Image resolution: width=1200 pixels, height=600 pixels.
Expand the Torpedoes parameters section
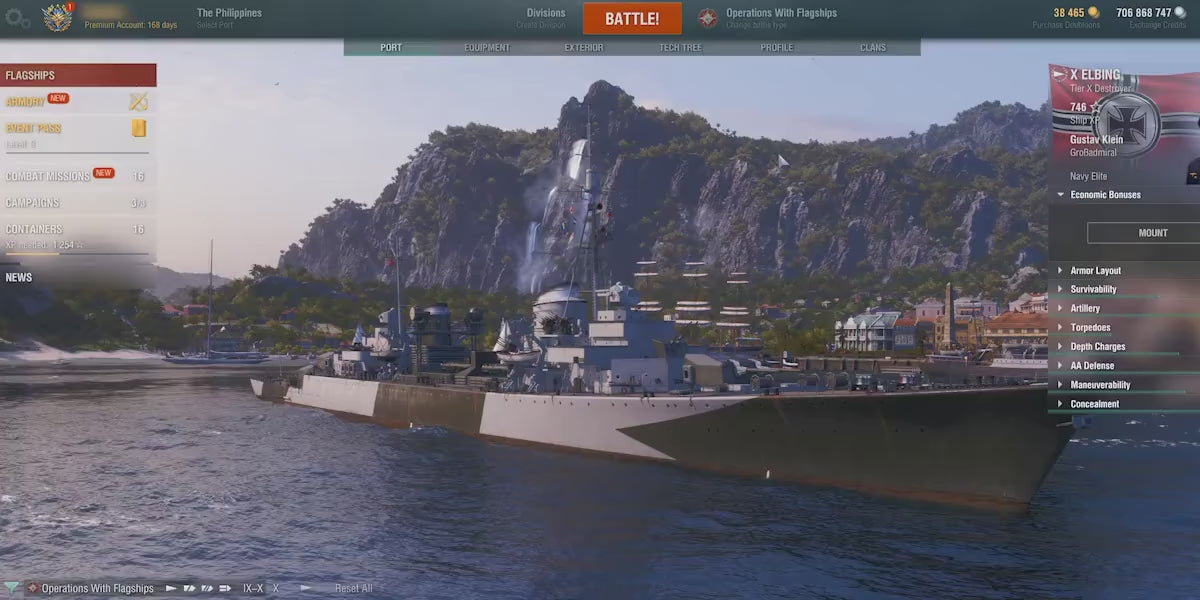point(1090,327)
